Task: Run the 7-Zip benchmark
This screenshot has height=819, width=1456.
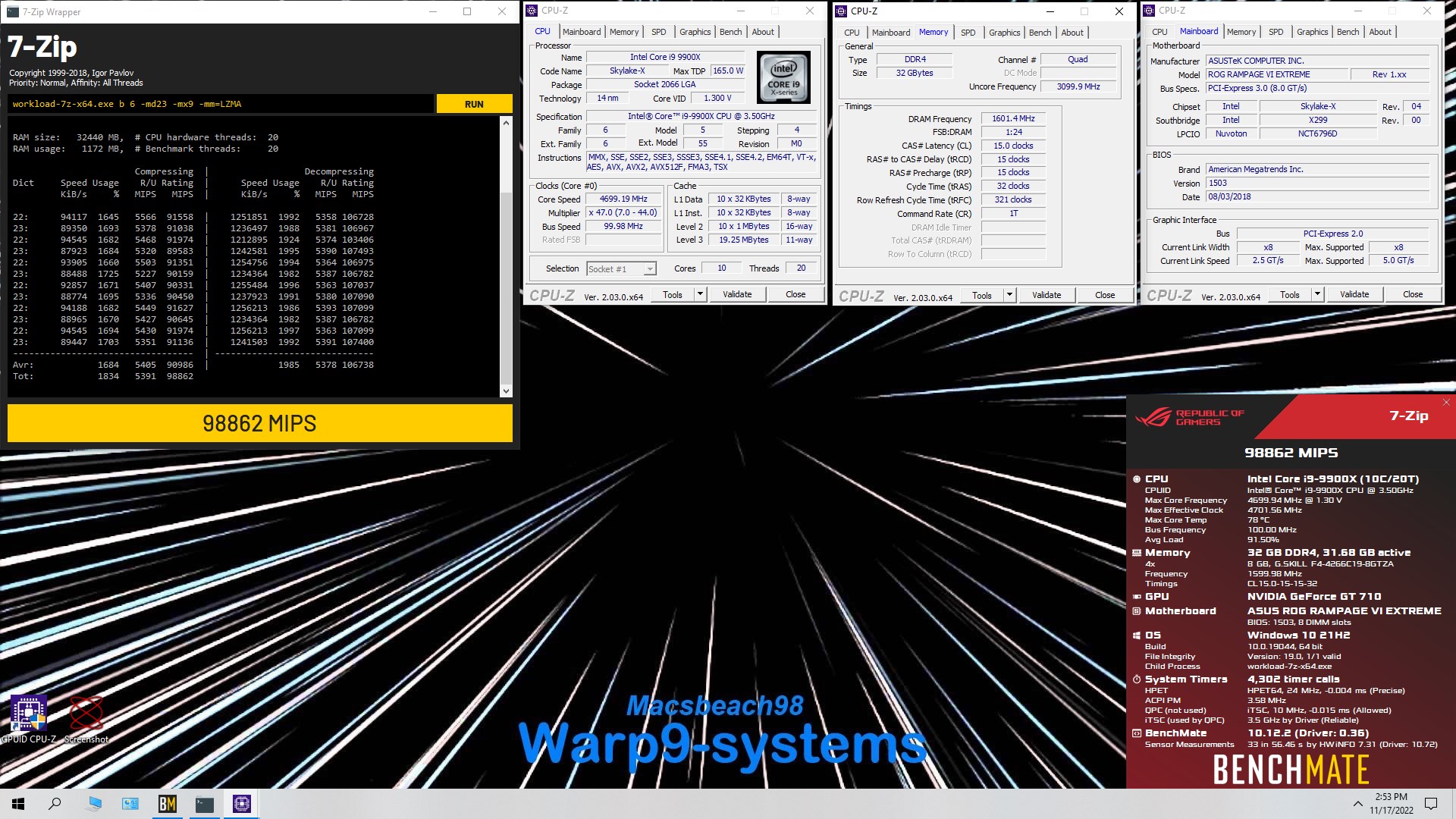Action: point(474,104)
